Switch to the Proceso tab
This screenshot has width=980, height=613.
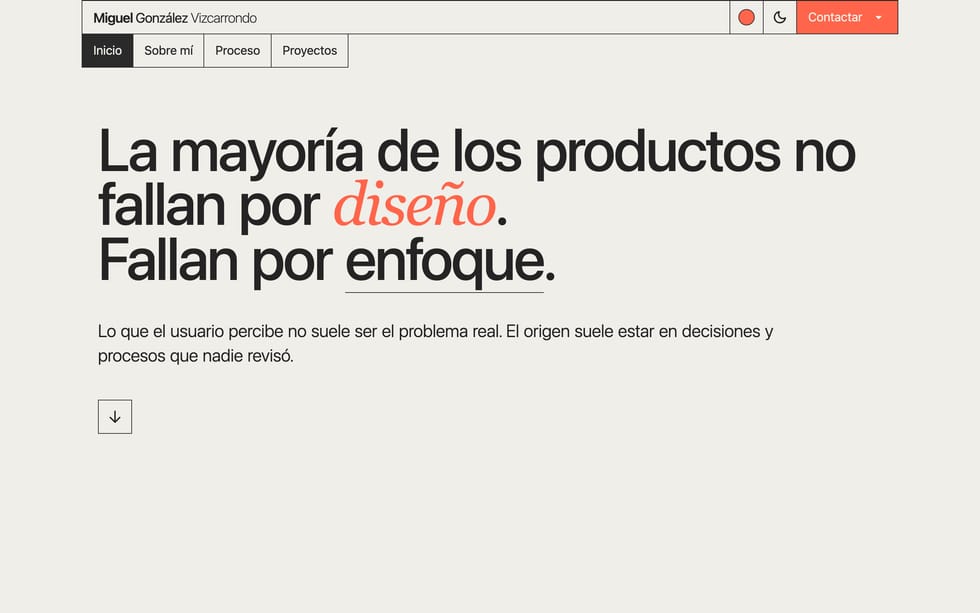(238, 51)
